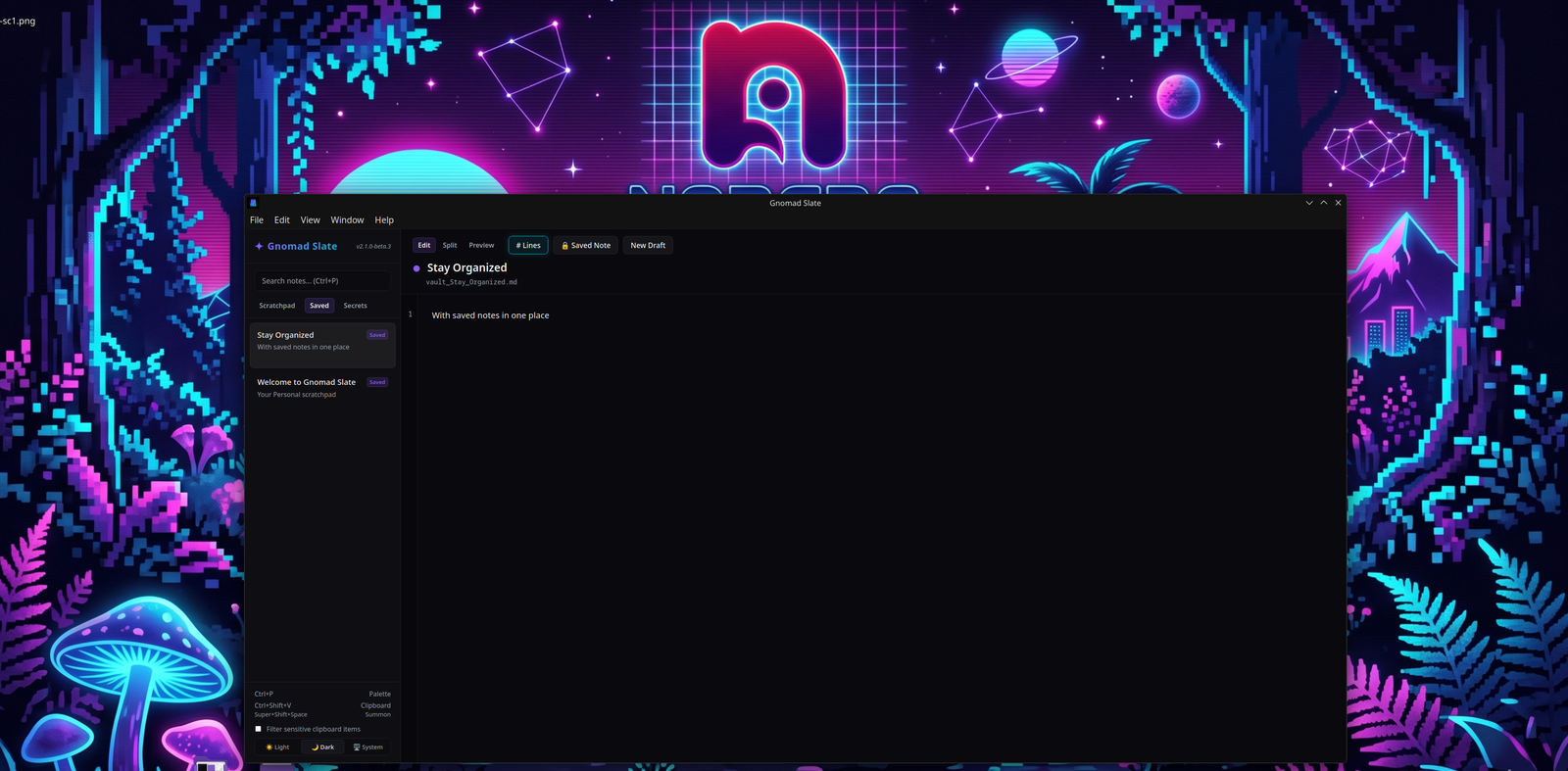Create a New Draft
1568x771 pixels.
click(648, 246)
